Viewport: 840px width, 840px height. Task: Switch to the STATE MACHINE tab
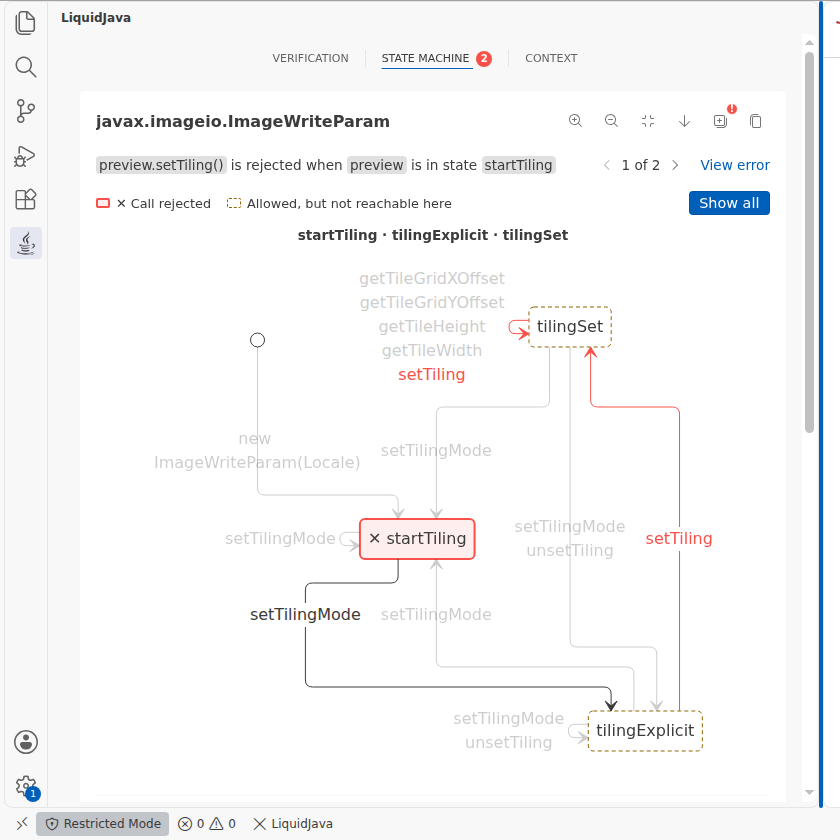tap(425, 58)
